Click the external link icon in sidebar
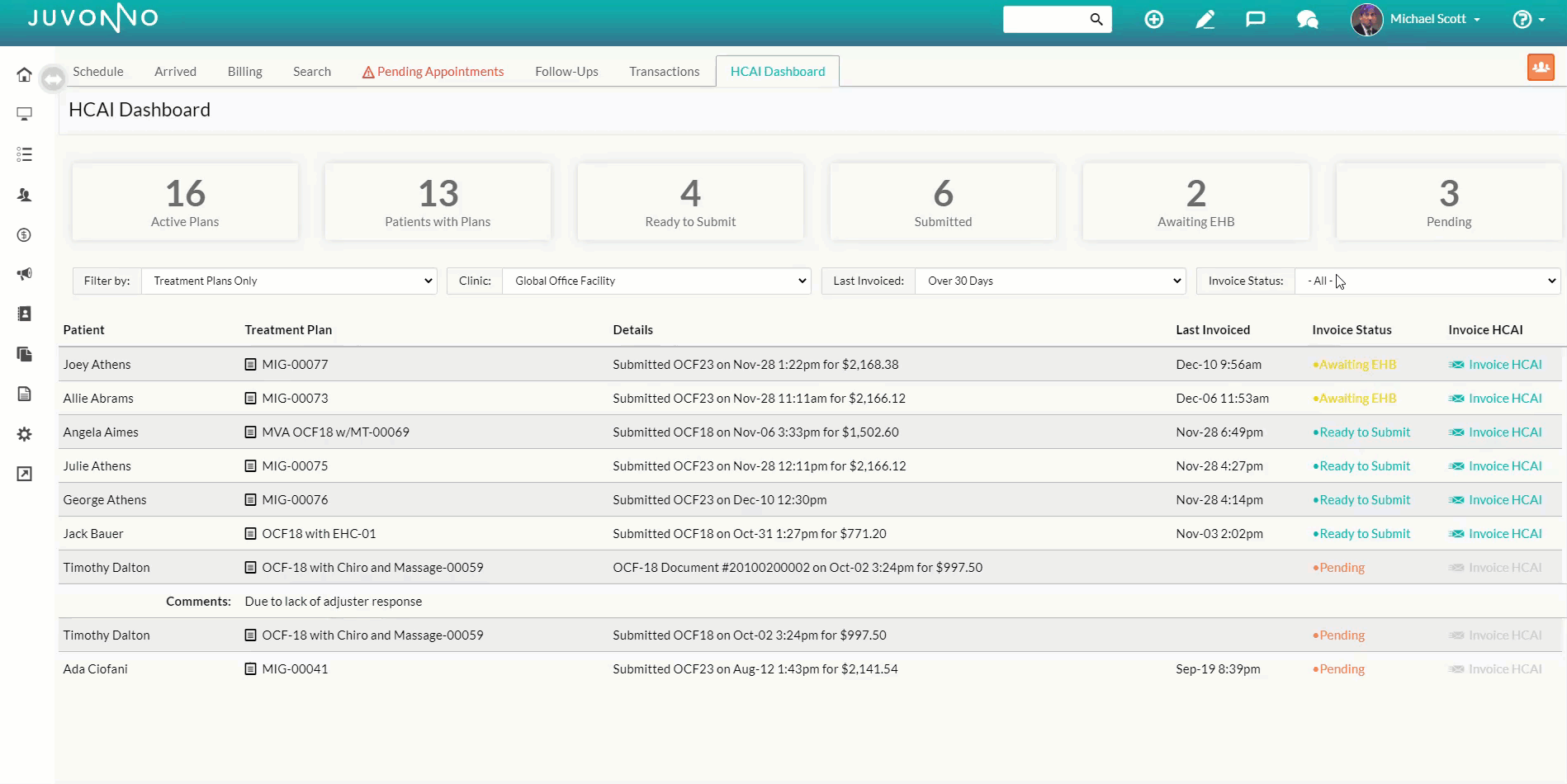The width and height of the screenshot is (1567, 784). click(x=24, y=474)
